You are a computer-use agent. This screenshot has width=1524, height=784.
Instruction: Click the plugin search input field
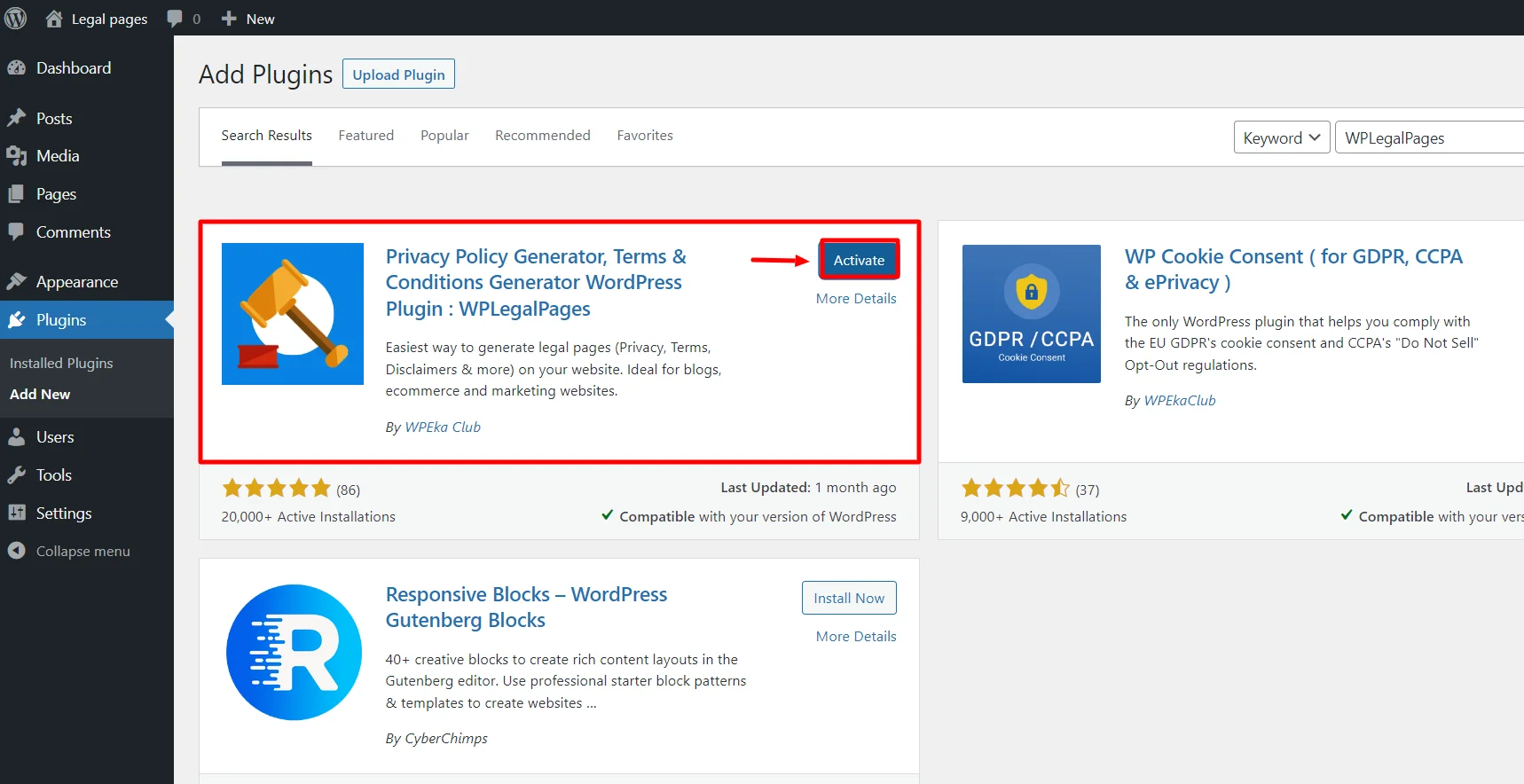tap(1428, 137)
